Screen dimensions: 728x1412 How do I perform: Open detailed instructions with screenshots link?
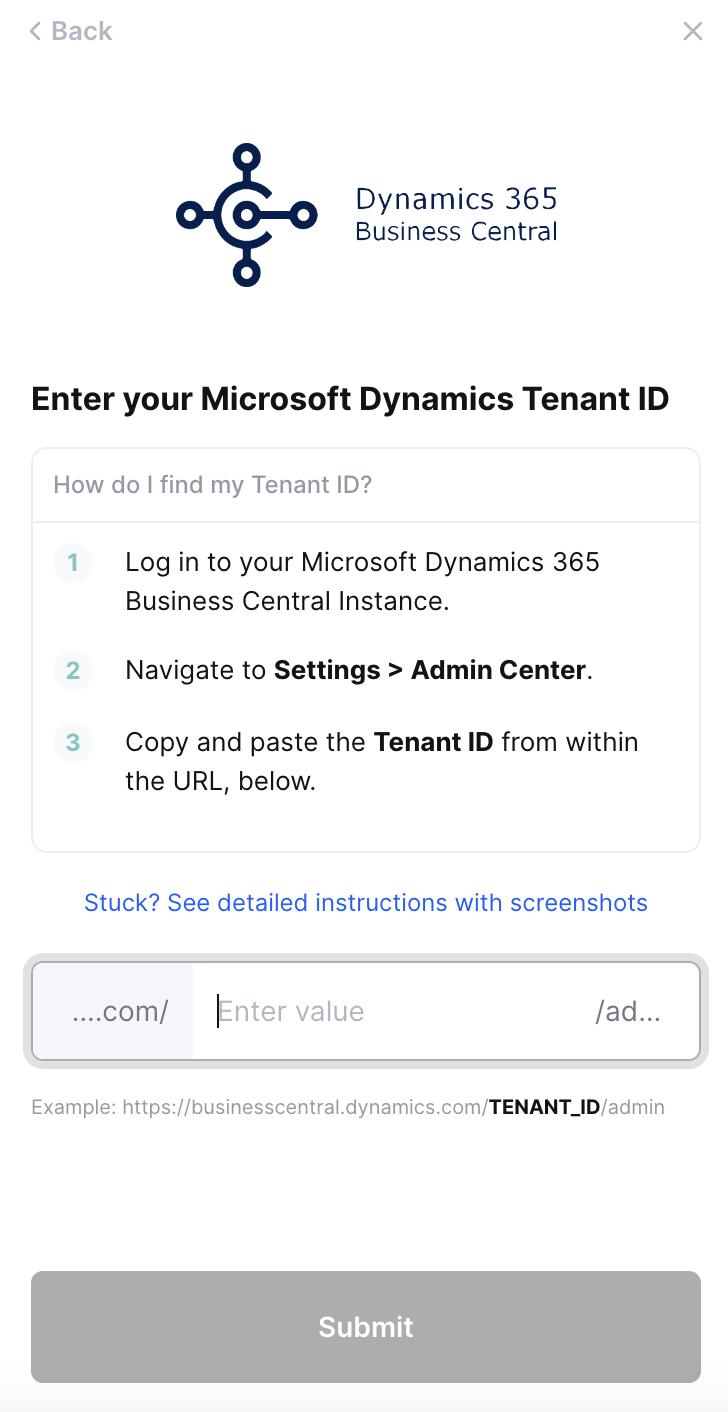point(366,903)
